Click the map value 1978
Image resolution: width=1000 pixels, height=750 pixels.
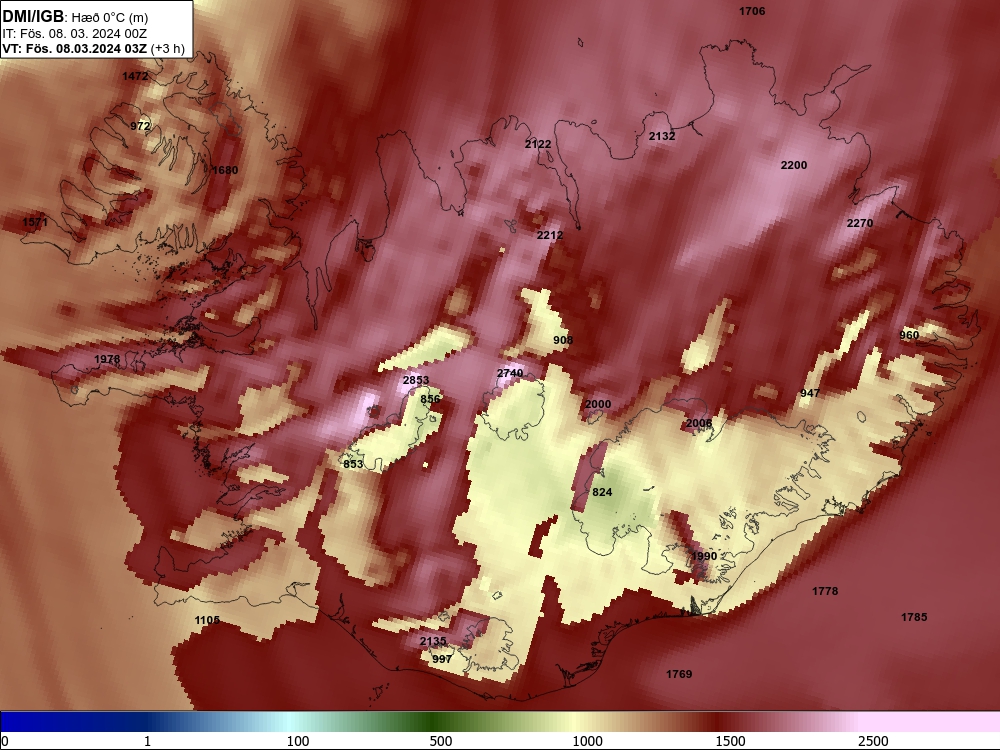(x=107, y=359)
